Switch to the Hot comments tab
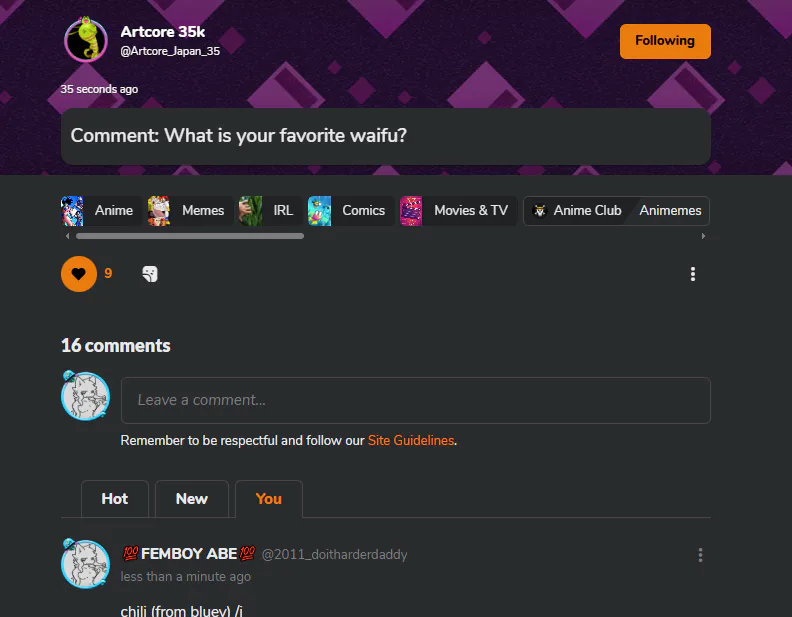 [x=115, y=499]
